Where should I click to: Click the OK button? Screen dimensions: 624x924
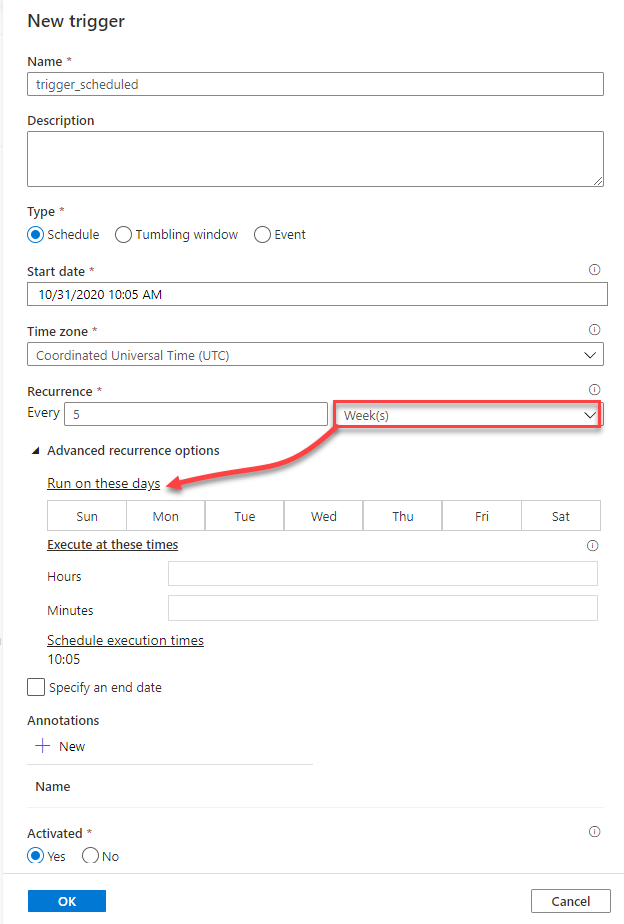(x=67, y=901)
